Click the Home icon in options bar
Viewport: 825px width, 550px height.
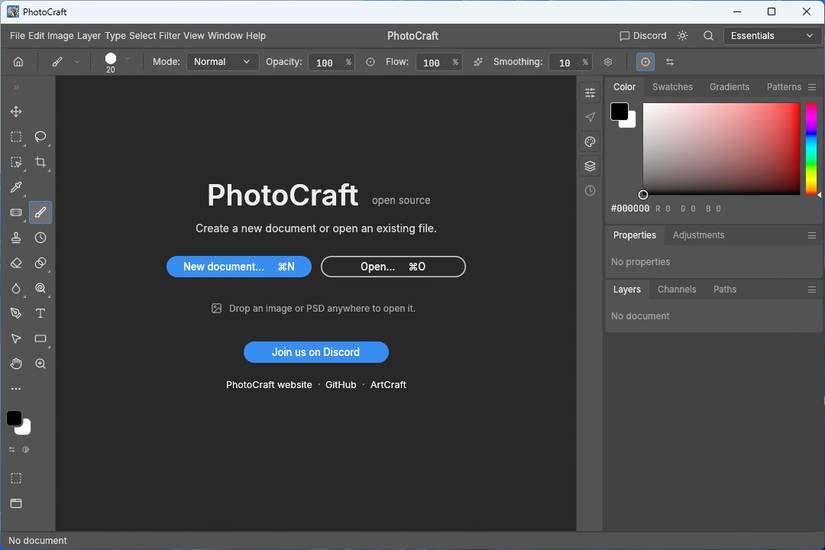(x=18, y=62)
